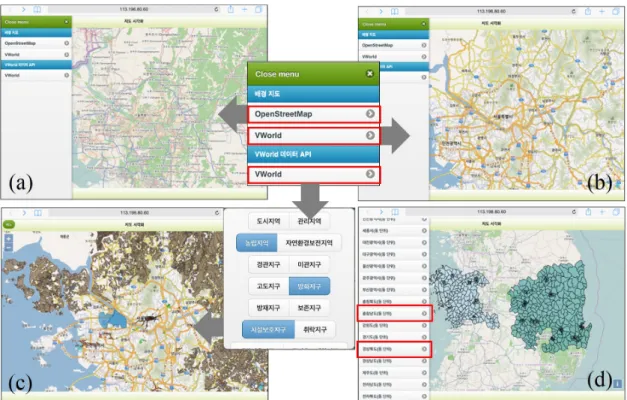Click forward arrow in panel (a) browser toolbar

pyautogui.click(x=24, y=10)
